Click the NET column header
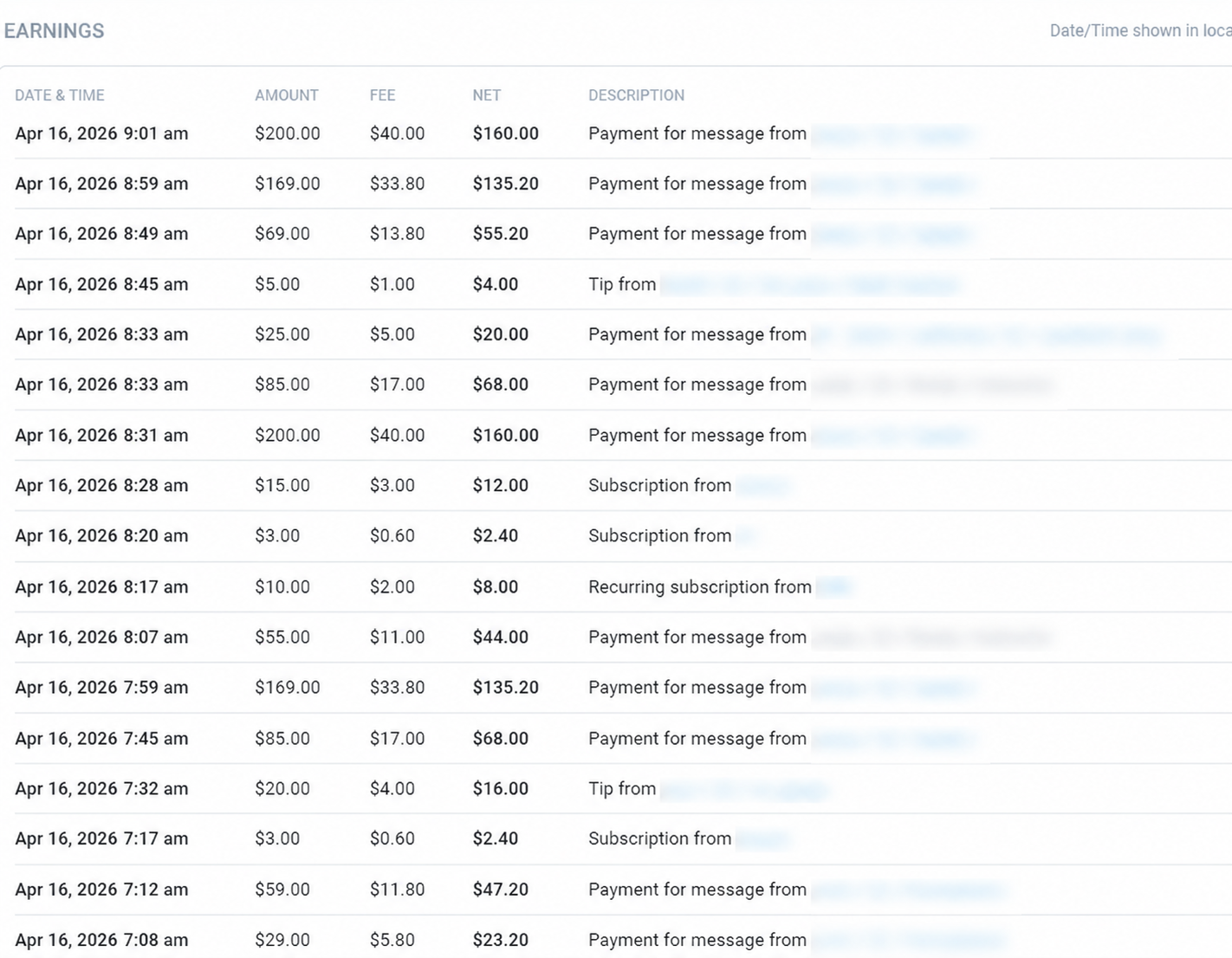 487,95
